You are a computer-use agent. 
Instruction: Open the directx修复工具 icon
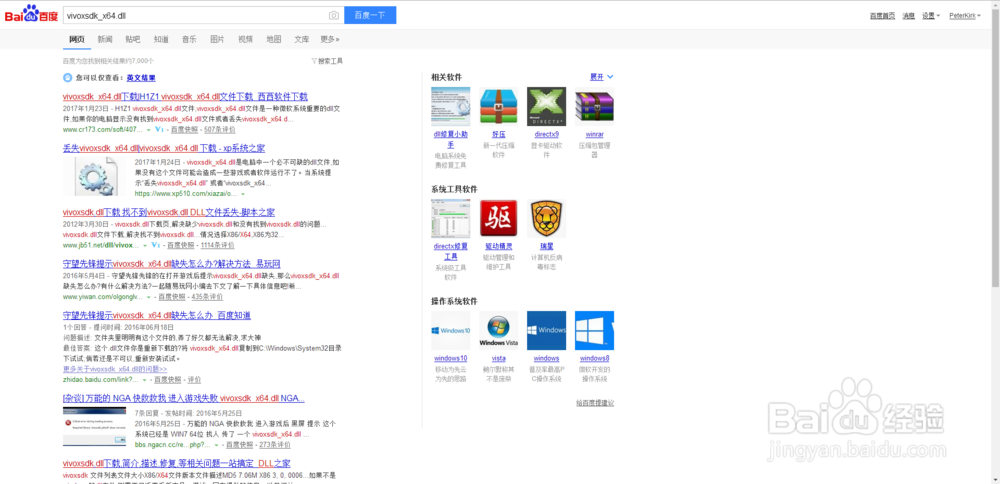tap(450, 218)
